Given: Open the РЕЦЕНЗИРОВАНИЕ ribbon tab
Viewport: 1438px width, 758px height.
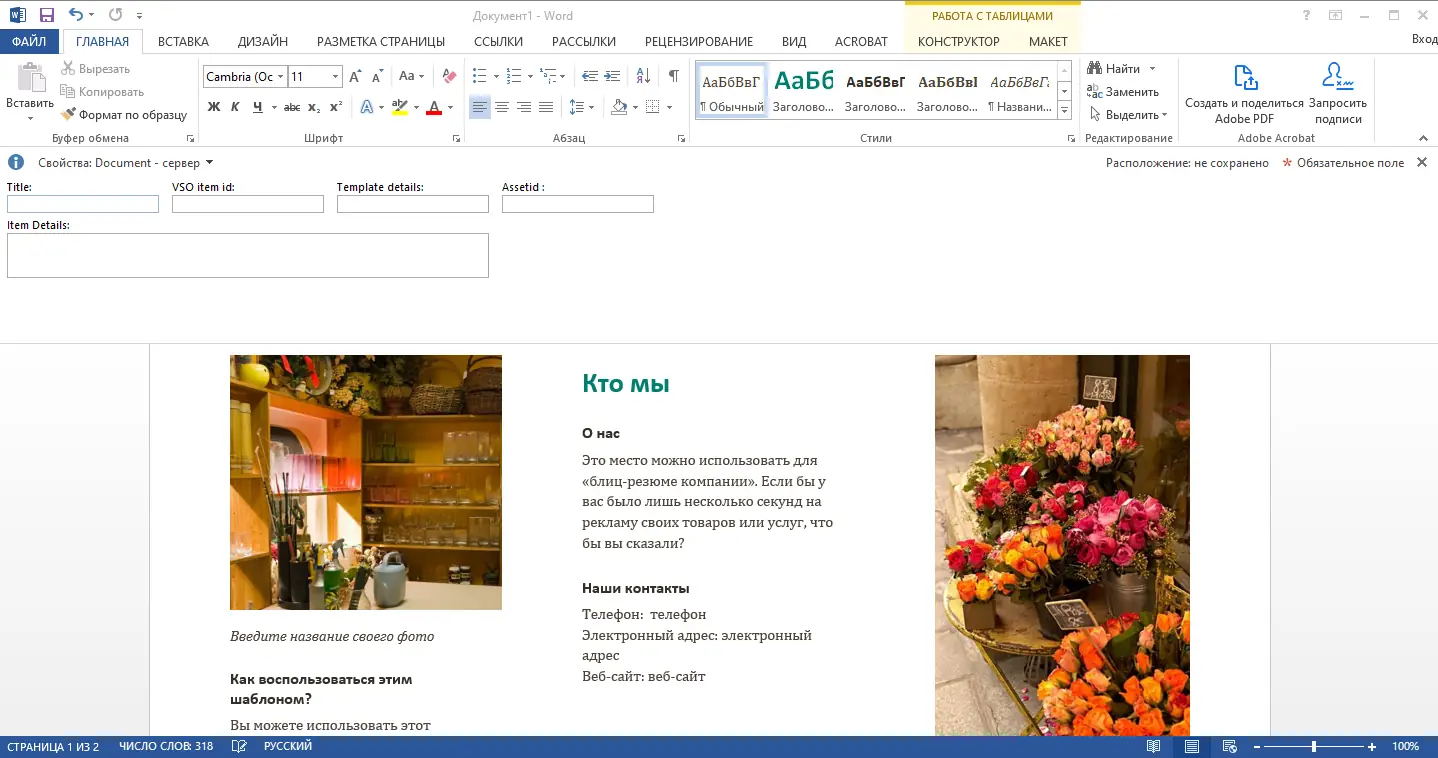Looking at the screenshot, I should pyautogui.click(x=698, y=41).
